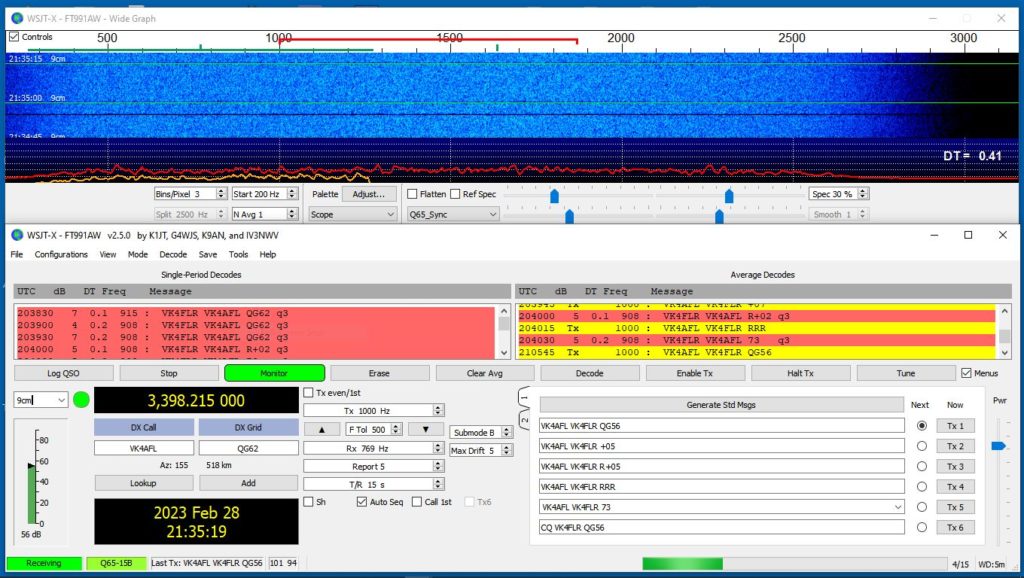Click the Tx 1 Now button

click(955, 426)
